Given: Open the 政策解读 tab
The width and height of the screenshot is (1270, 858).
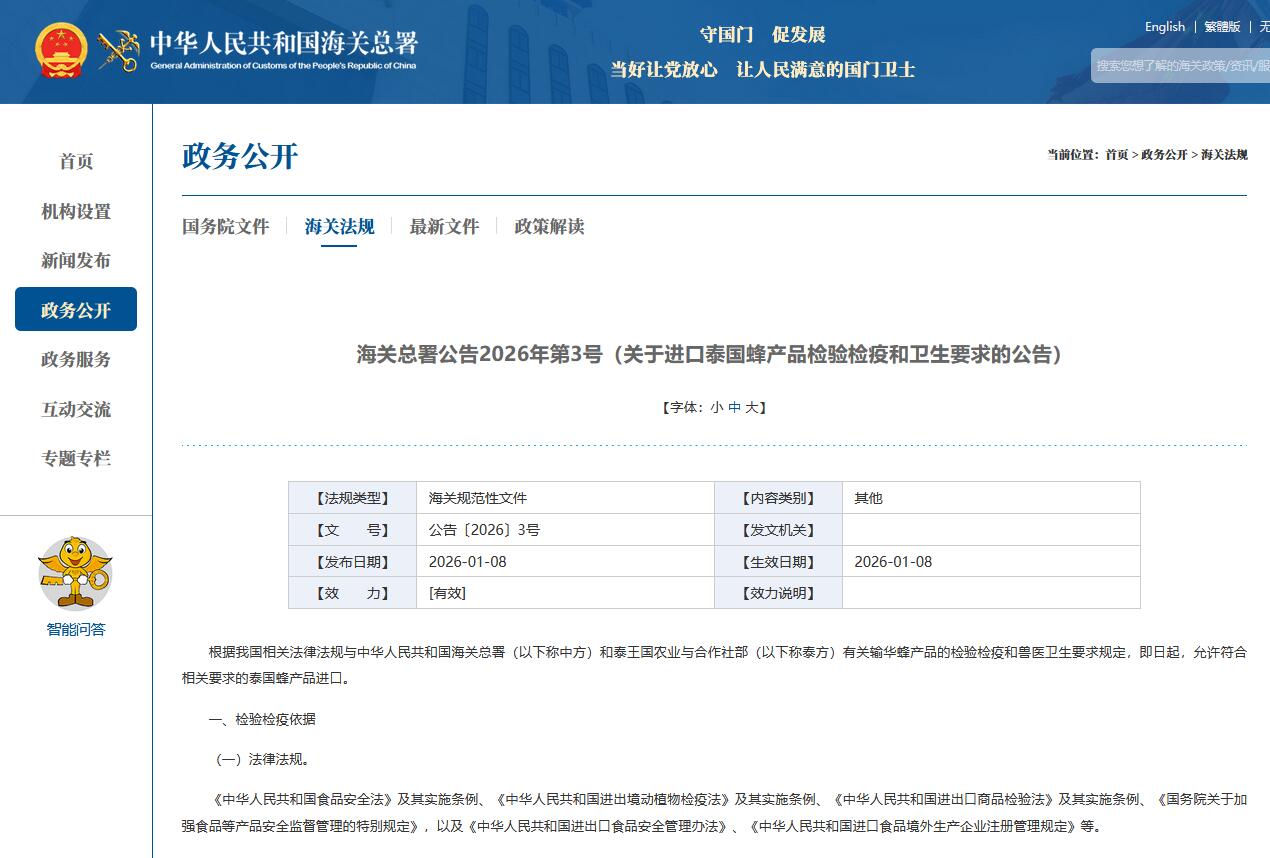Looking at the screenshot, I should click(549, 226).
